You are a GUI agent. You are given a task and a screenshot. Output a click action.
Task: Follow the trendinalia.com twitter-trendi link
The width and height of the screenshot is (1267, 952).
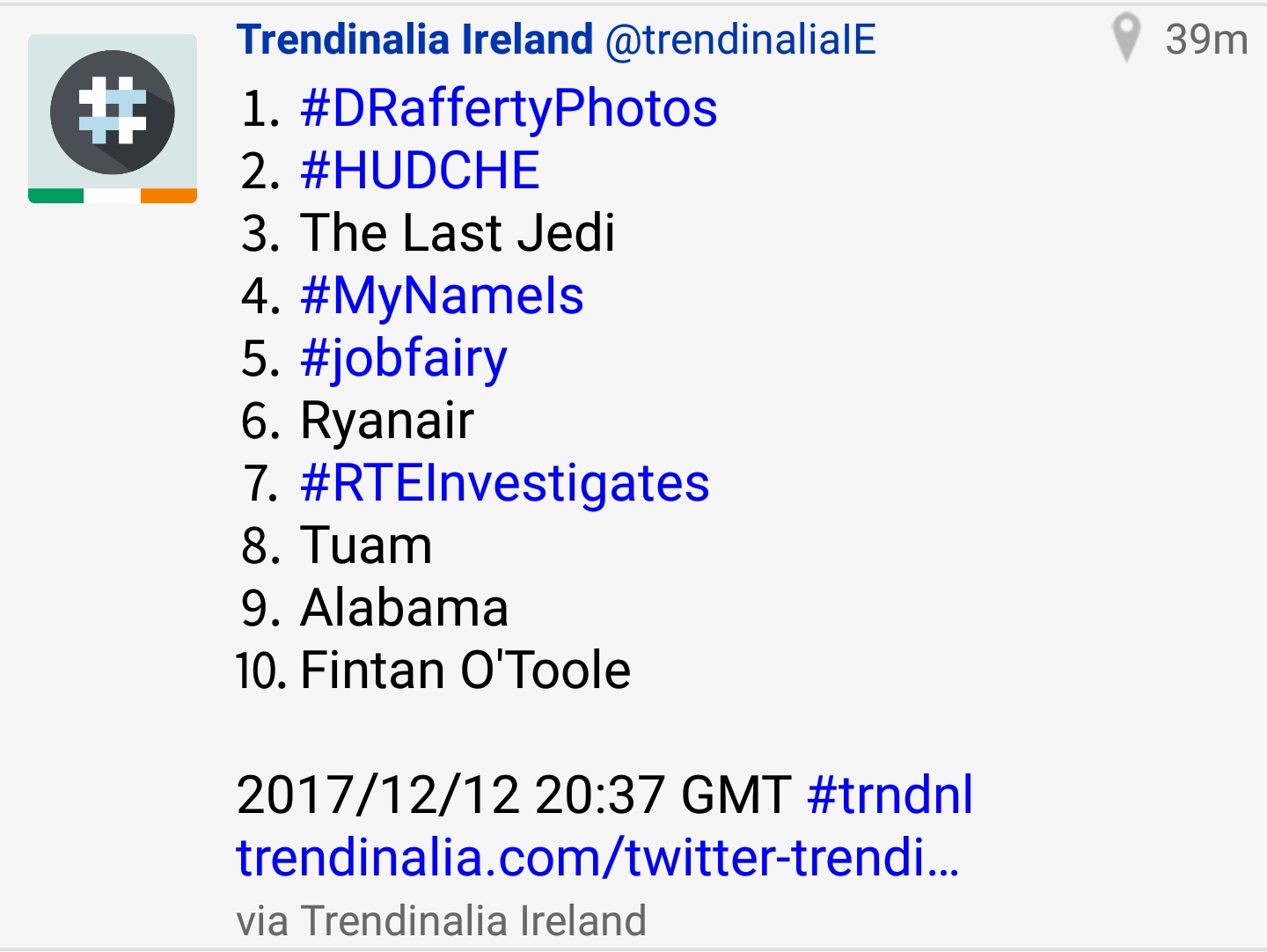pyautogui.click(x=597, y=858)
